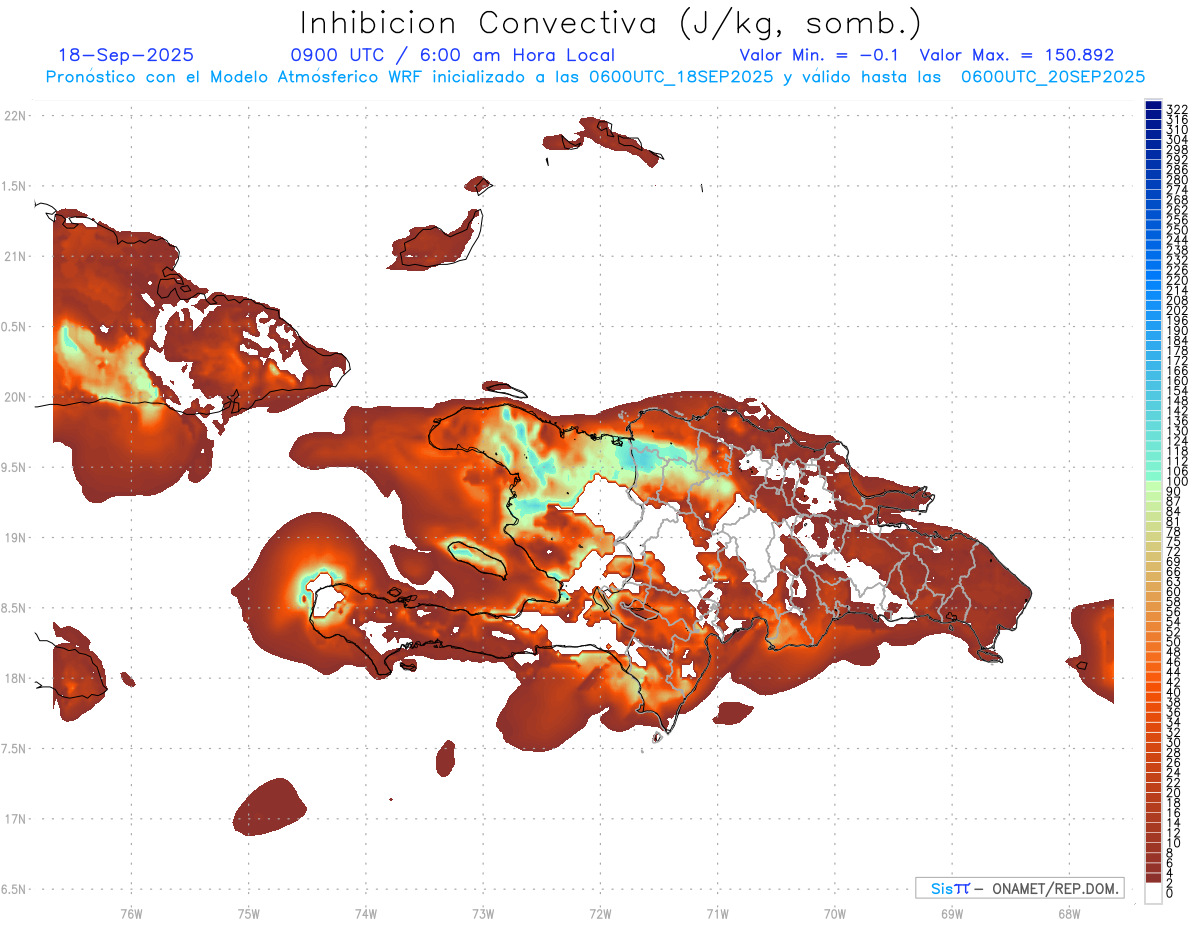
Task: Click the "Valor Max. = 150.892" text
Action: tap(1016, 55)
